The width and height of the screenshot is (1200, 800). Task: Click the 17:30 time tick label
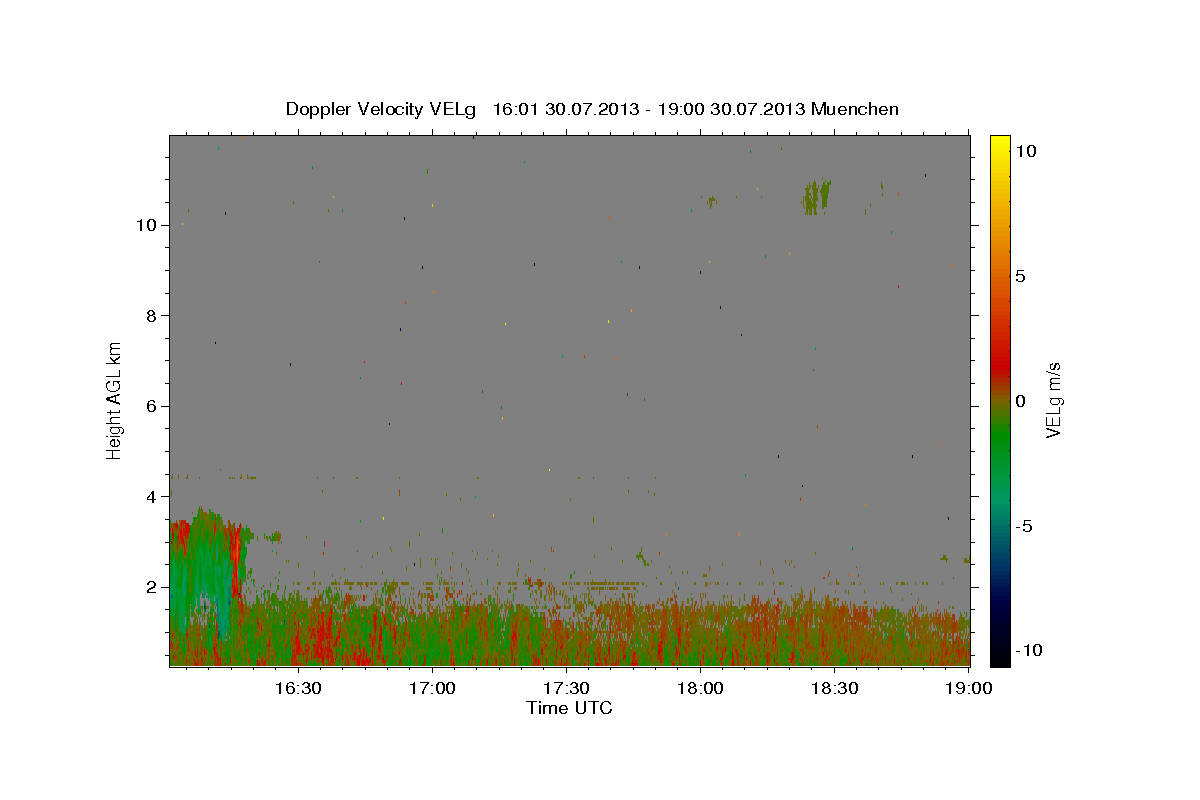(566, 688)
